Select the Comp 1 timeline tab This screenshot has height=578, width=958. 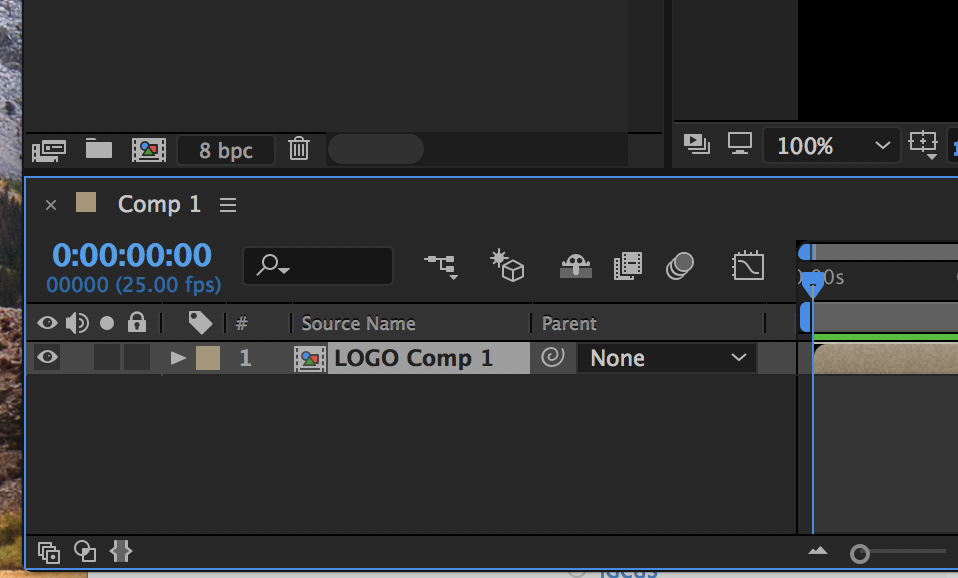[x=159, y=204]
